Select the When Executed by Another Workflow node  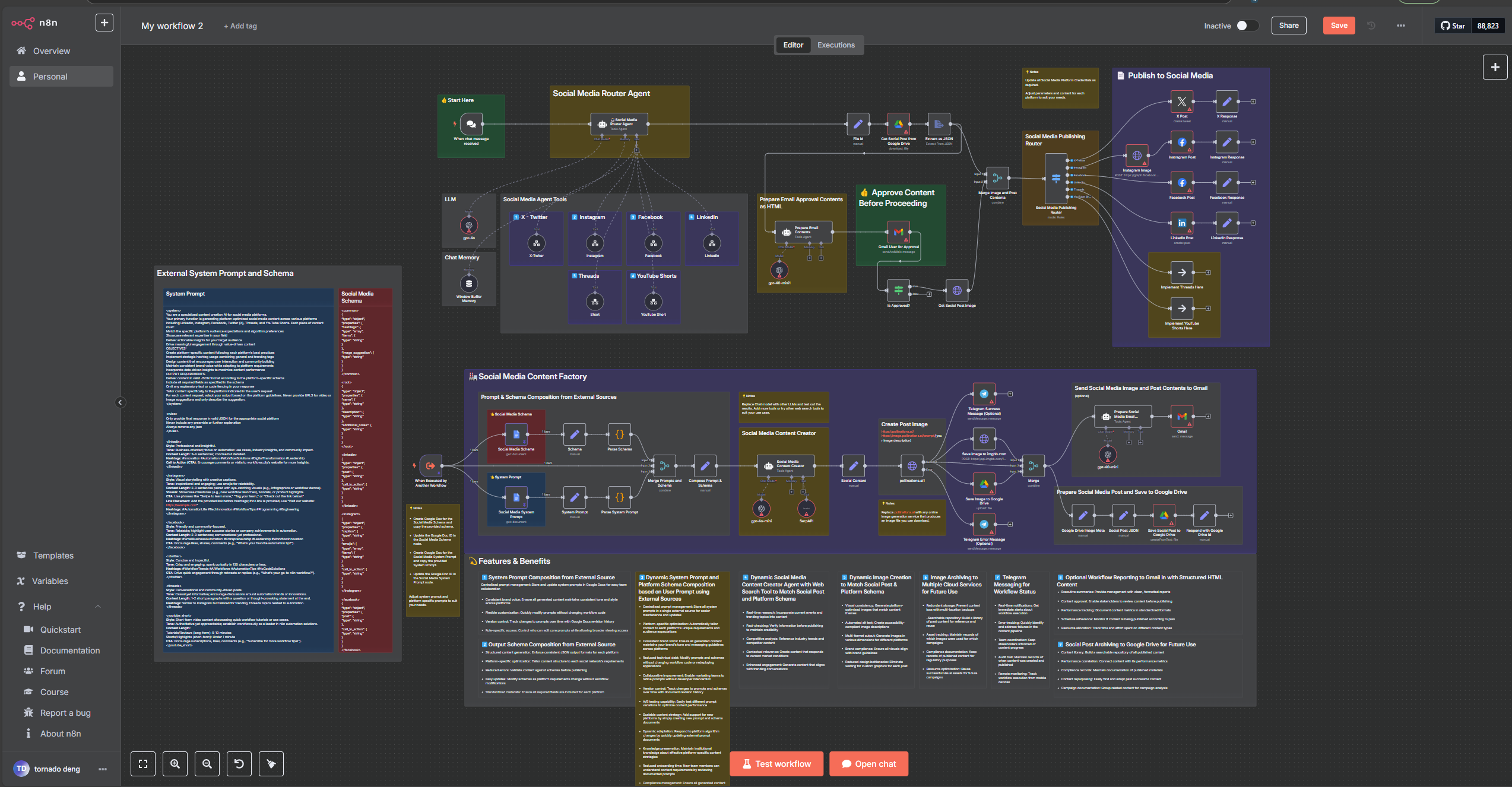point(431,466)
